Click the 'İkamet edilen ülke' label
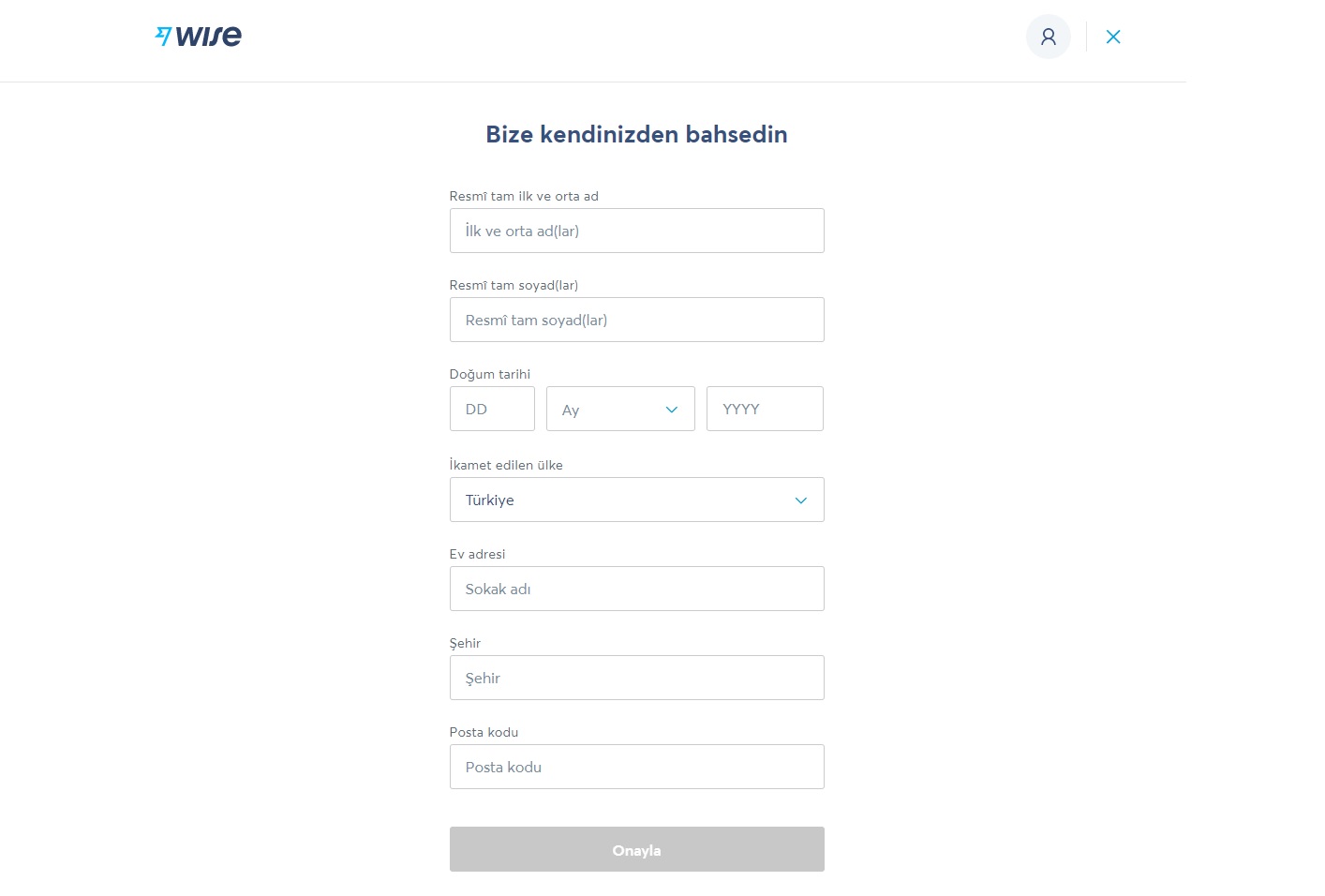Image resolution: width=1325 pixels, height=896 pixels. [x=506, y=465]
